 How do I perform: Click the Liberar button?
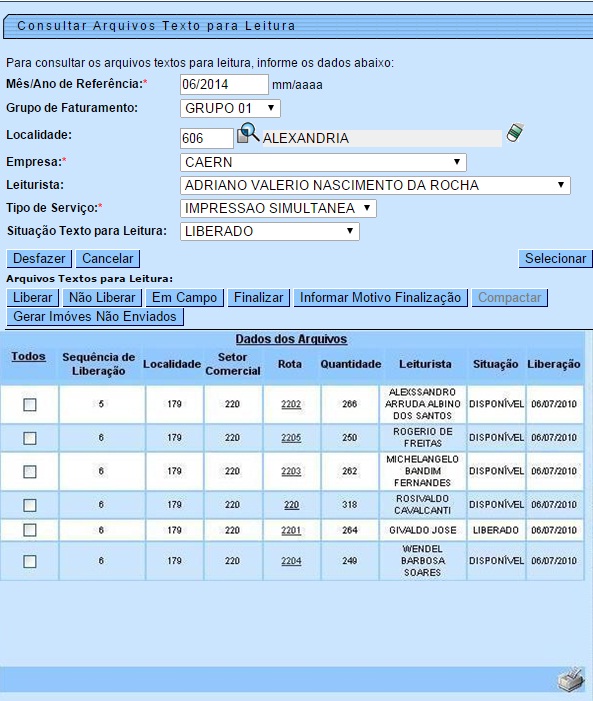click(32, 298)
